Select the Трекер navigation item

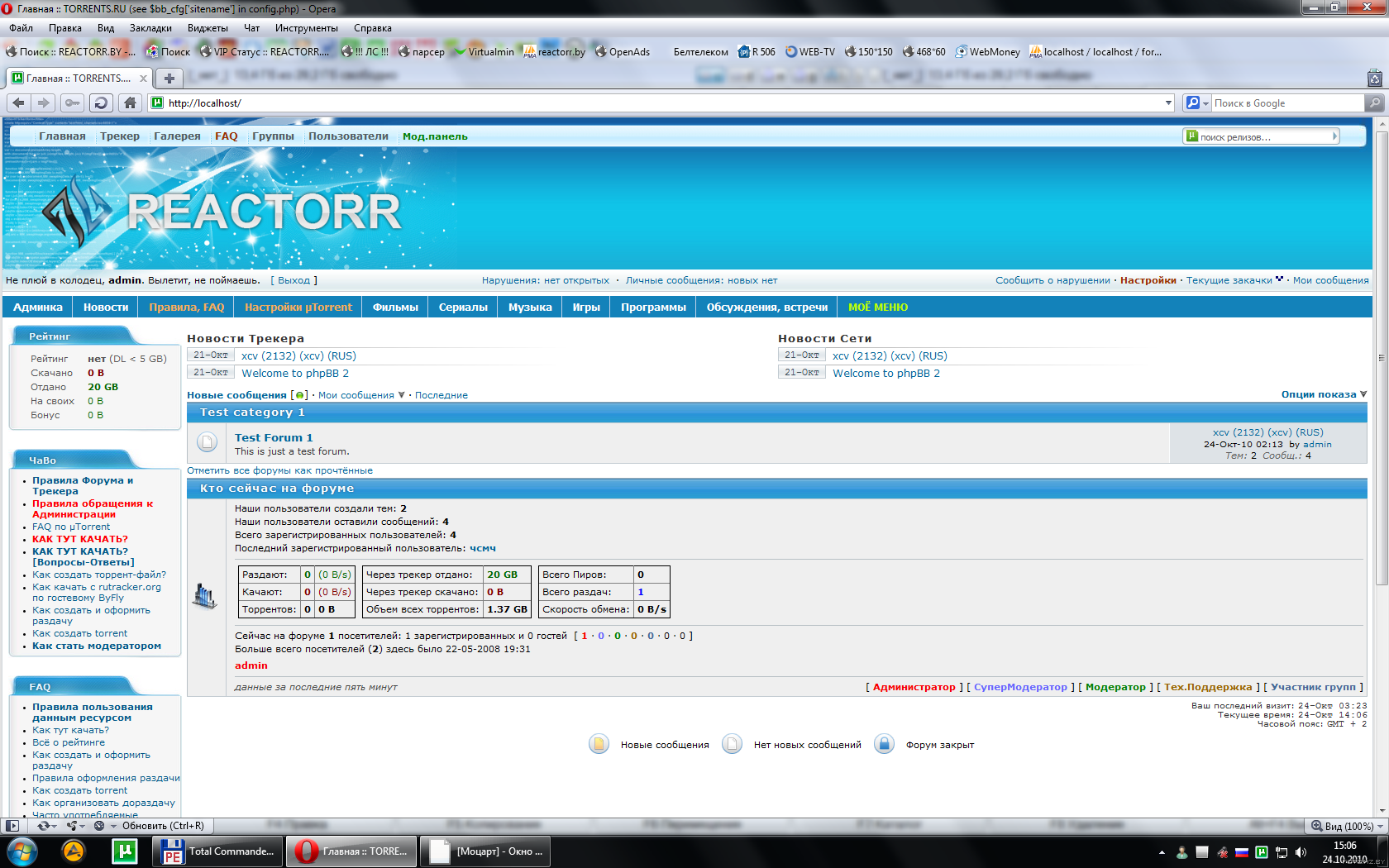(120, 136)
